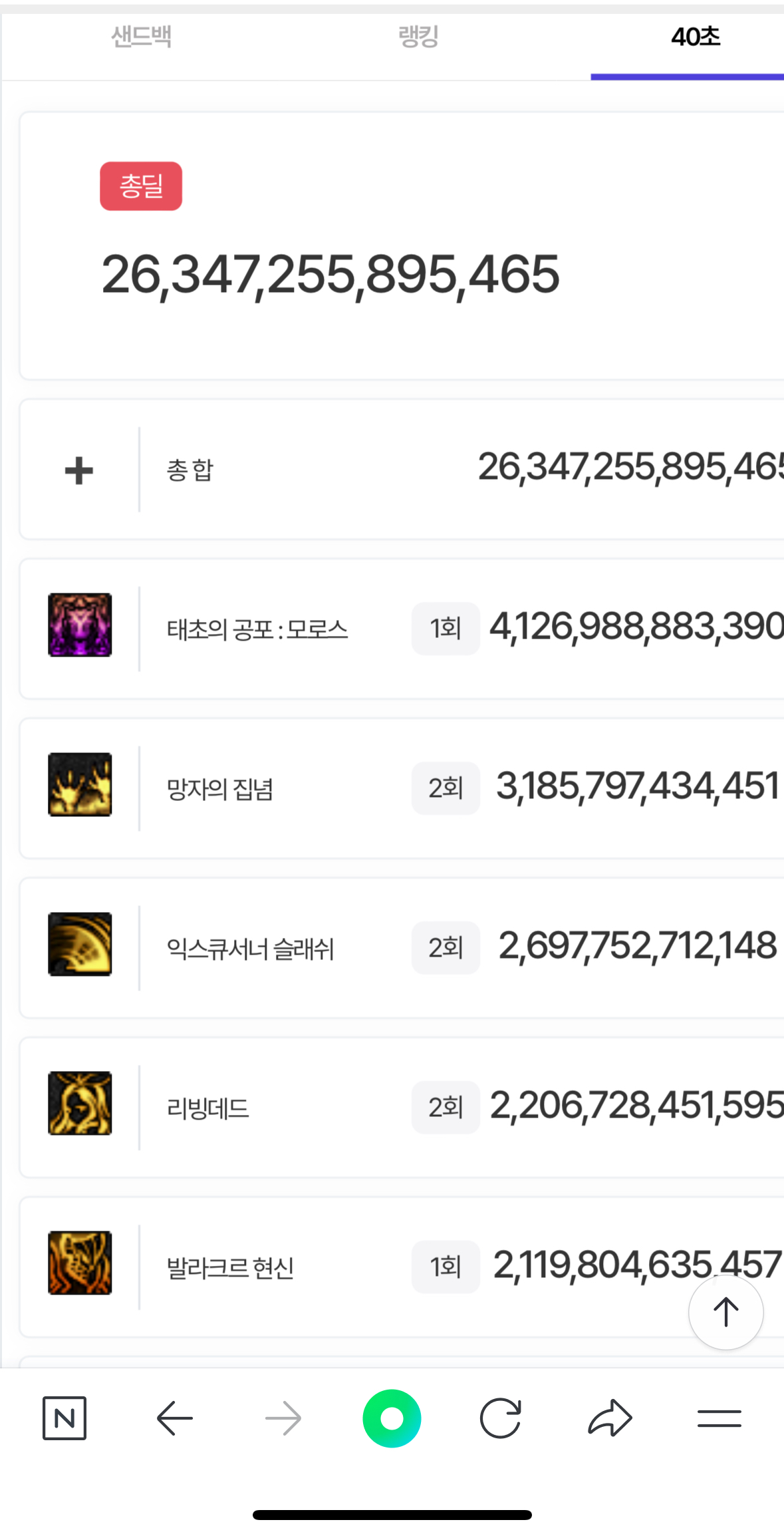Tap the 태초의 공포 : 모로스 skill icon
Image resolution: width=784 pixels, height=1536 pixels.
pyautogui.click(x=80, y=625)
